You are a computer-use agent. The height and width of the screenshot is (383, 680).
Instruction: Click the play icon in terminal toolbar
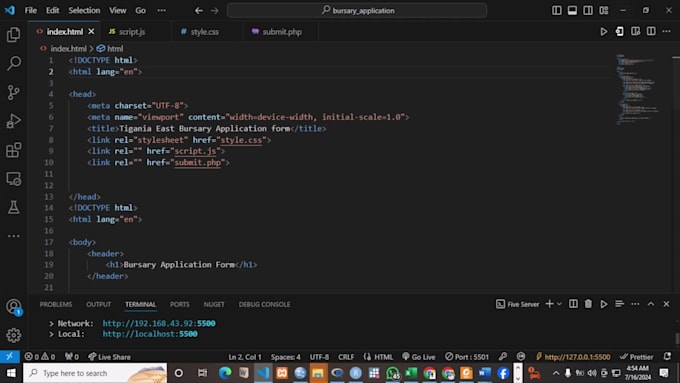tap(604, 304)
